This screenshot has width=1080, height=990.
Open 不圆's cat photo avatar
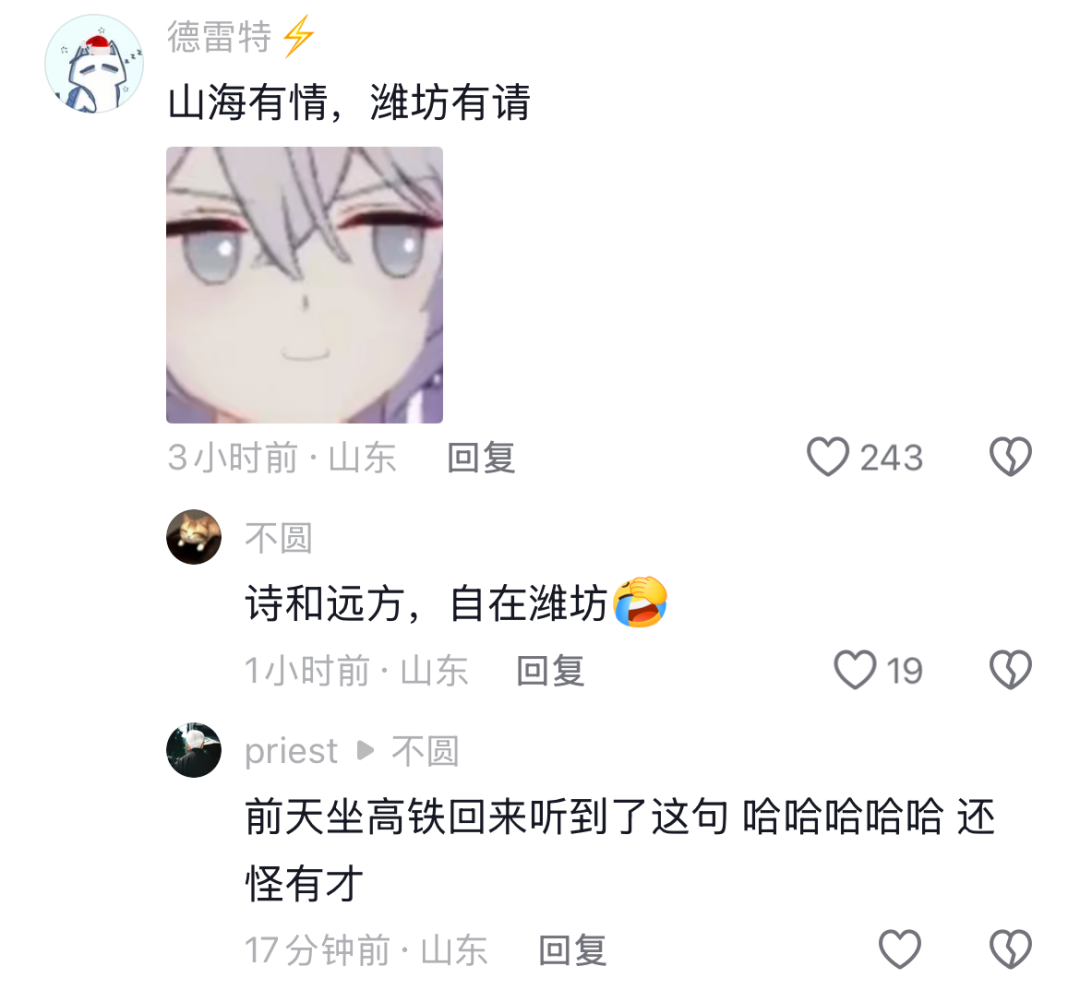[x=194, y=537]
